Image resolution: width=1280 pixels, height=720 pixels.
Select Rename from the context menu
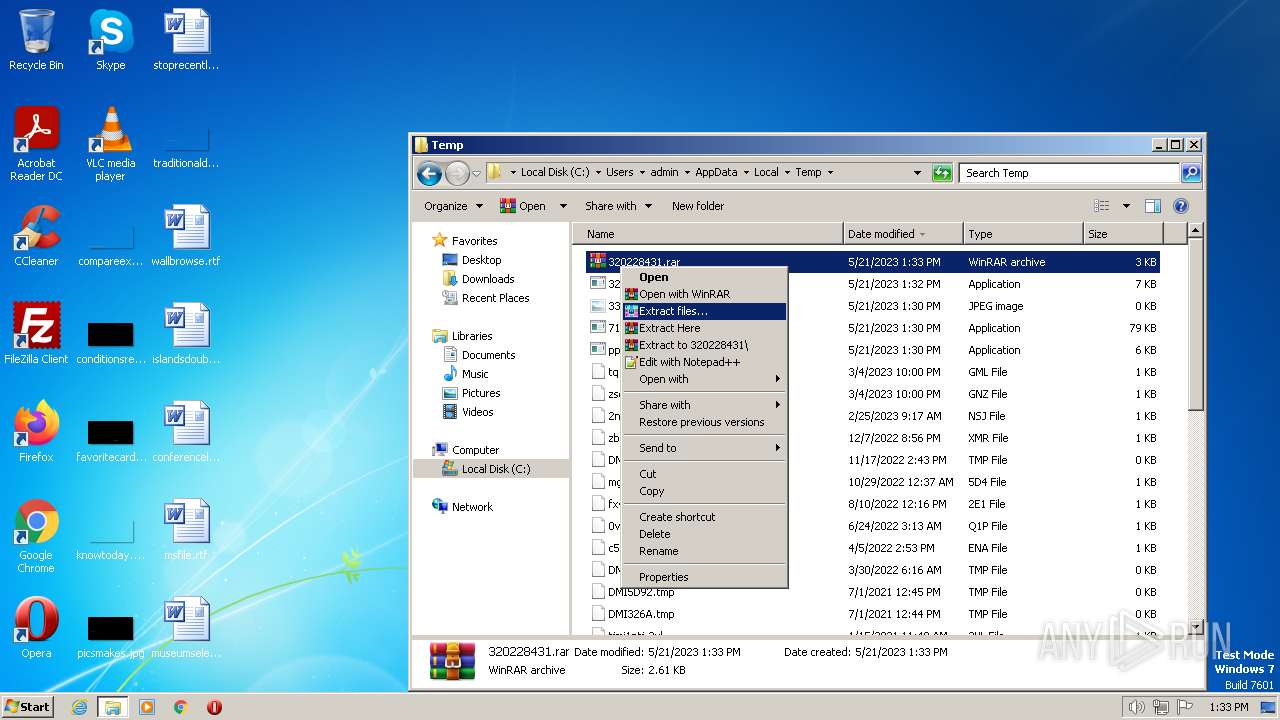click(x=704, y=551)
